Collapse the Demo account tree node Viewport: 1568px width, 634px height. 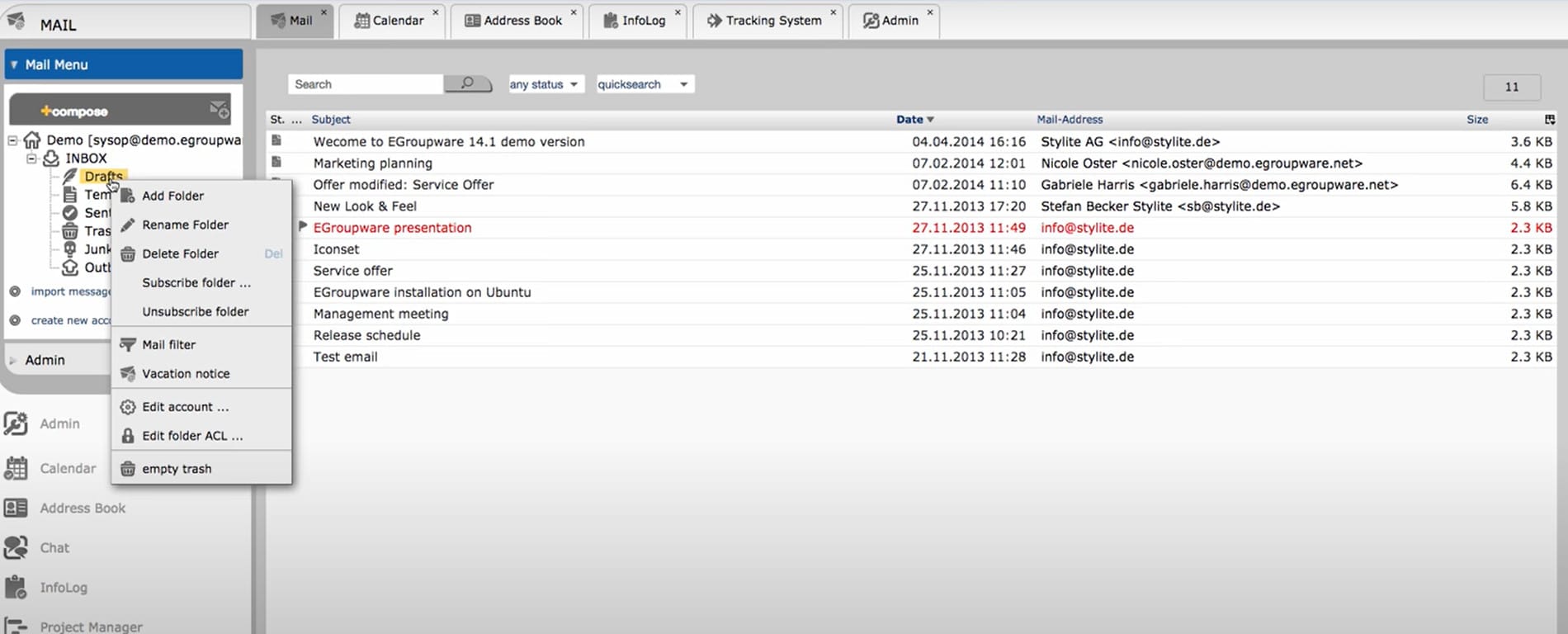click(12, 140)
